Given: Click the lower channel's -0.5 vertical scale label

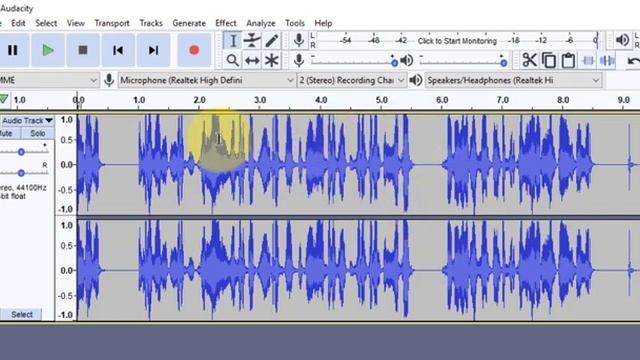Looking at the screenshot, I should click(65, 296).
